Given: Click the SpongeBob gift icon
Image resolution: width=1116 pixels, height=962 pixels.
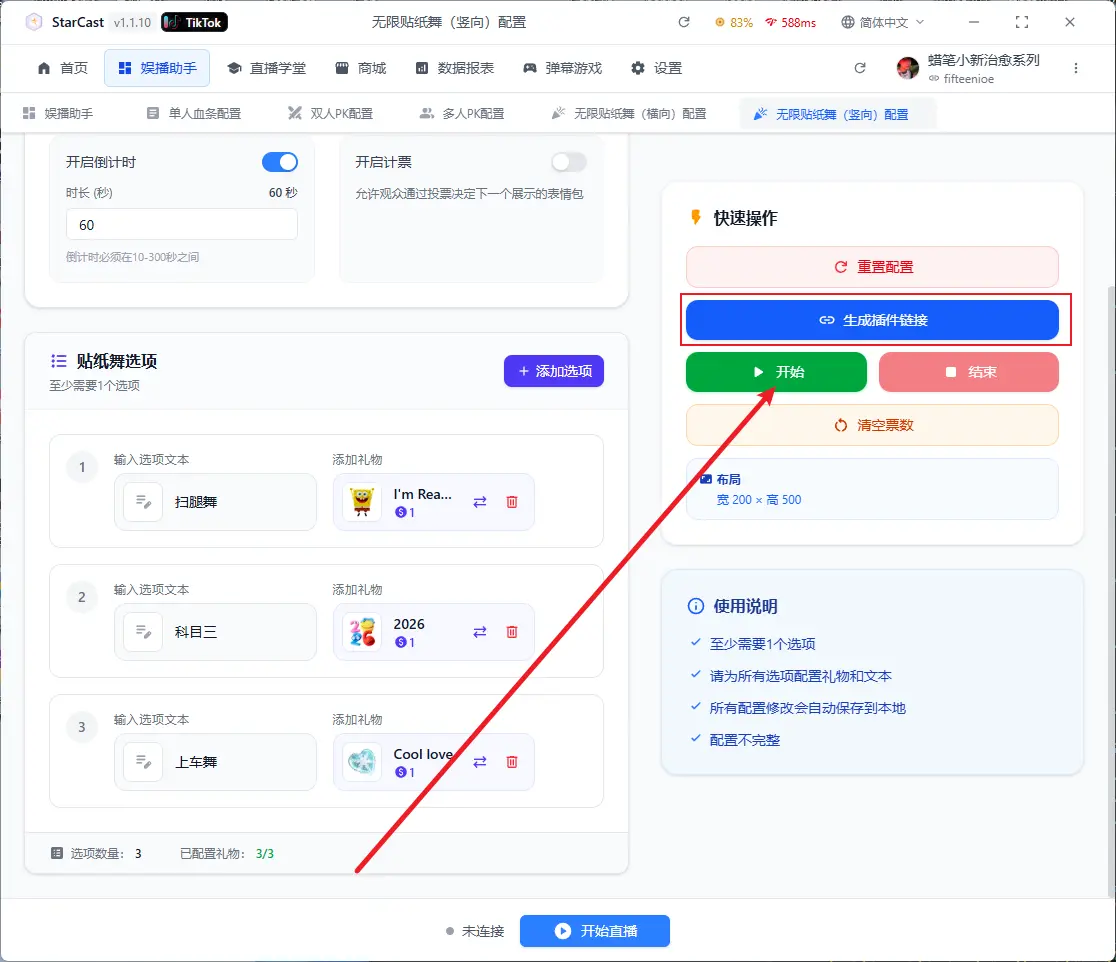Looking at the screenshot, I should pos(362,502).
